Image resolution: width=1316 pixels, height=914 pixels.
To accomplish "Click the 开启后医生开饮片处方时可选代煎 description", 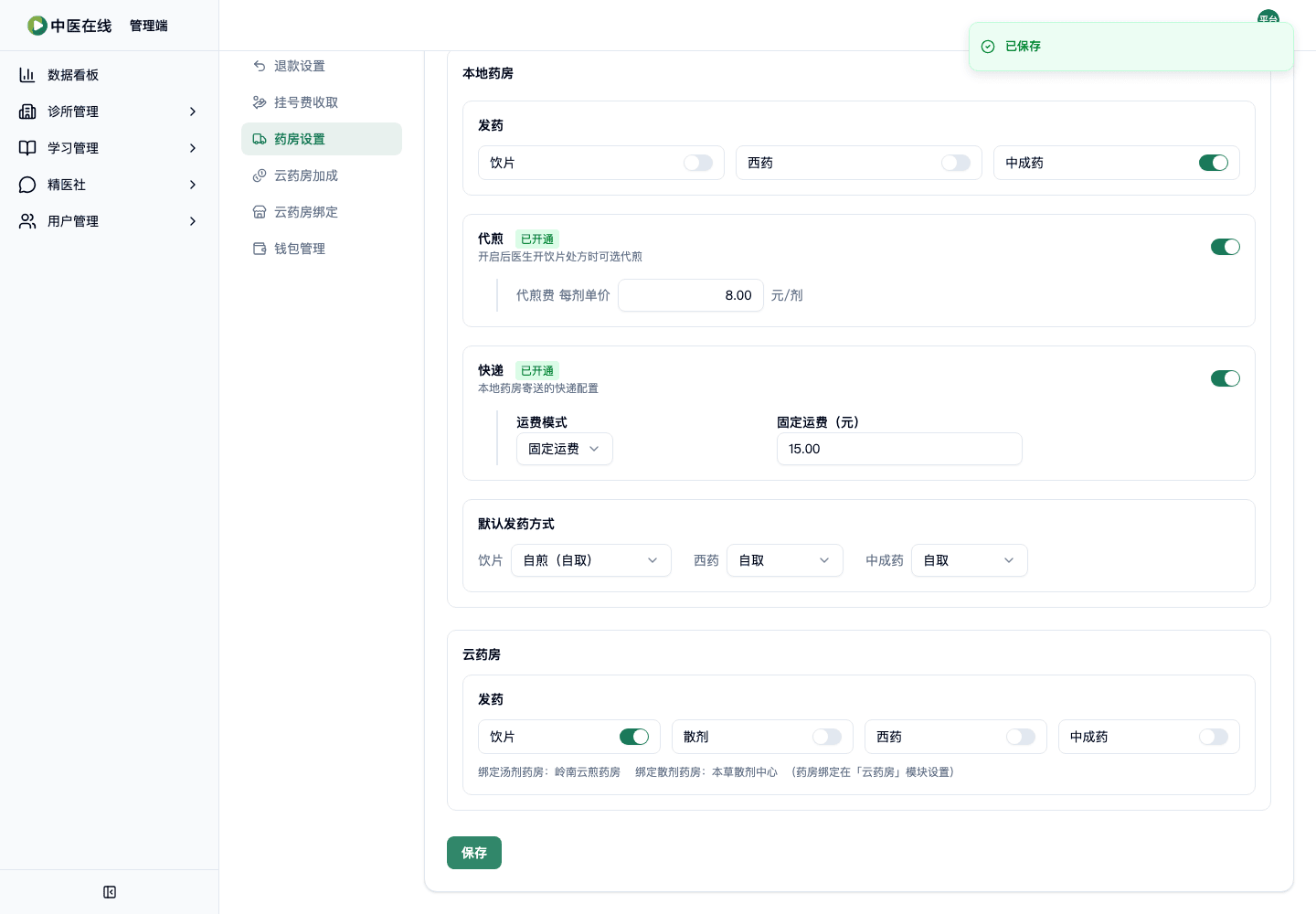I will coord(560,257).
